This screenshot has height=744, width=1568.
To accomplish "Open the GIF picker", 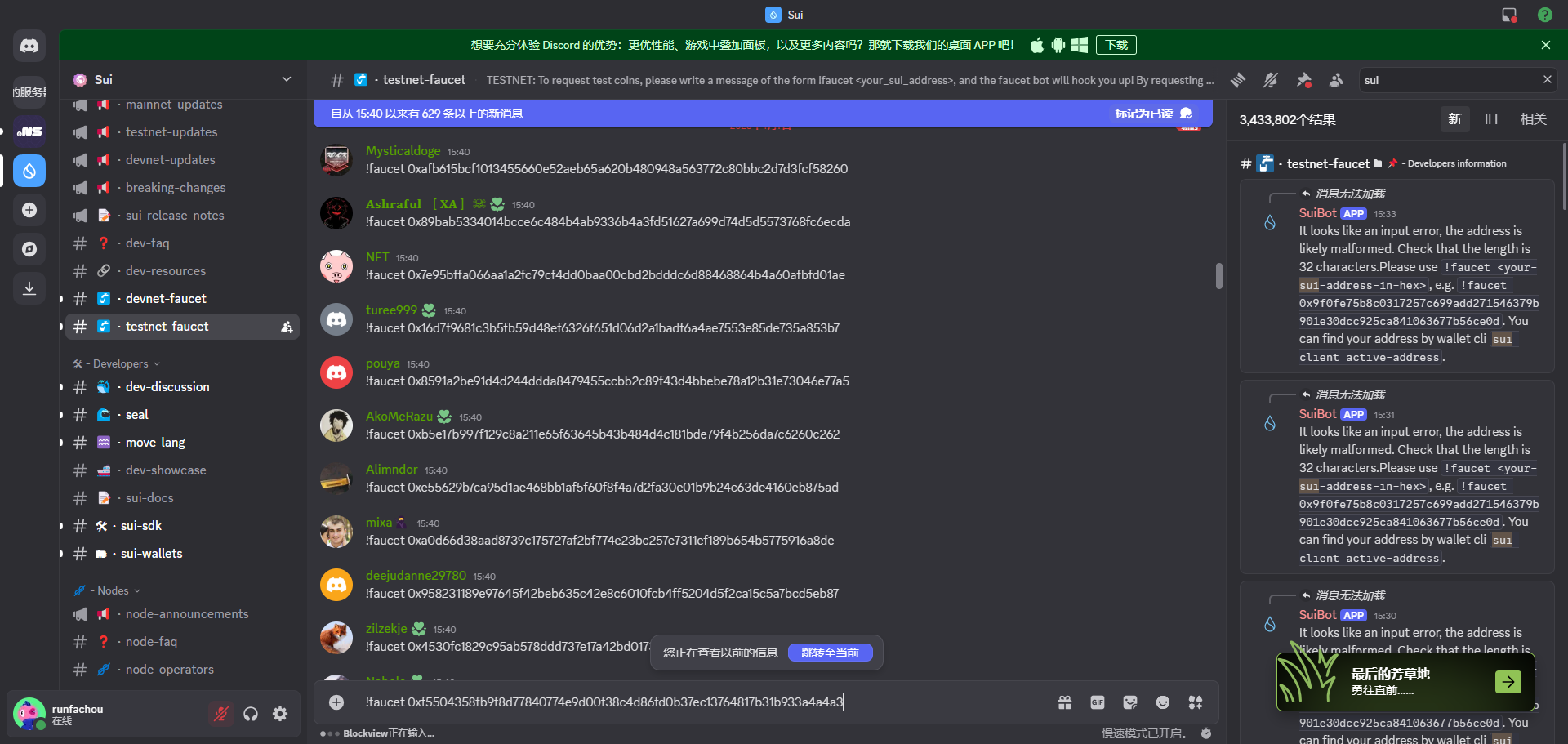I will point(1098,702).
